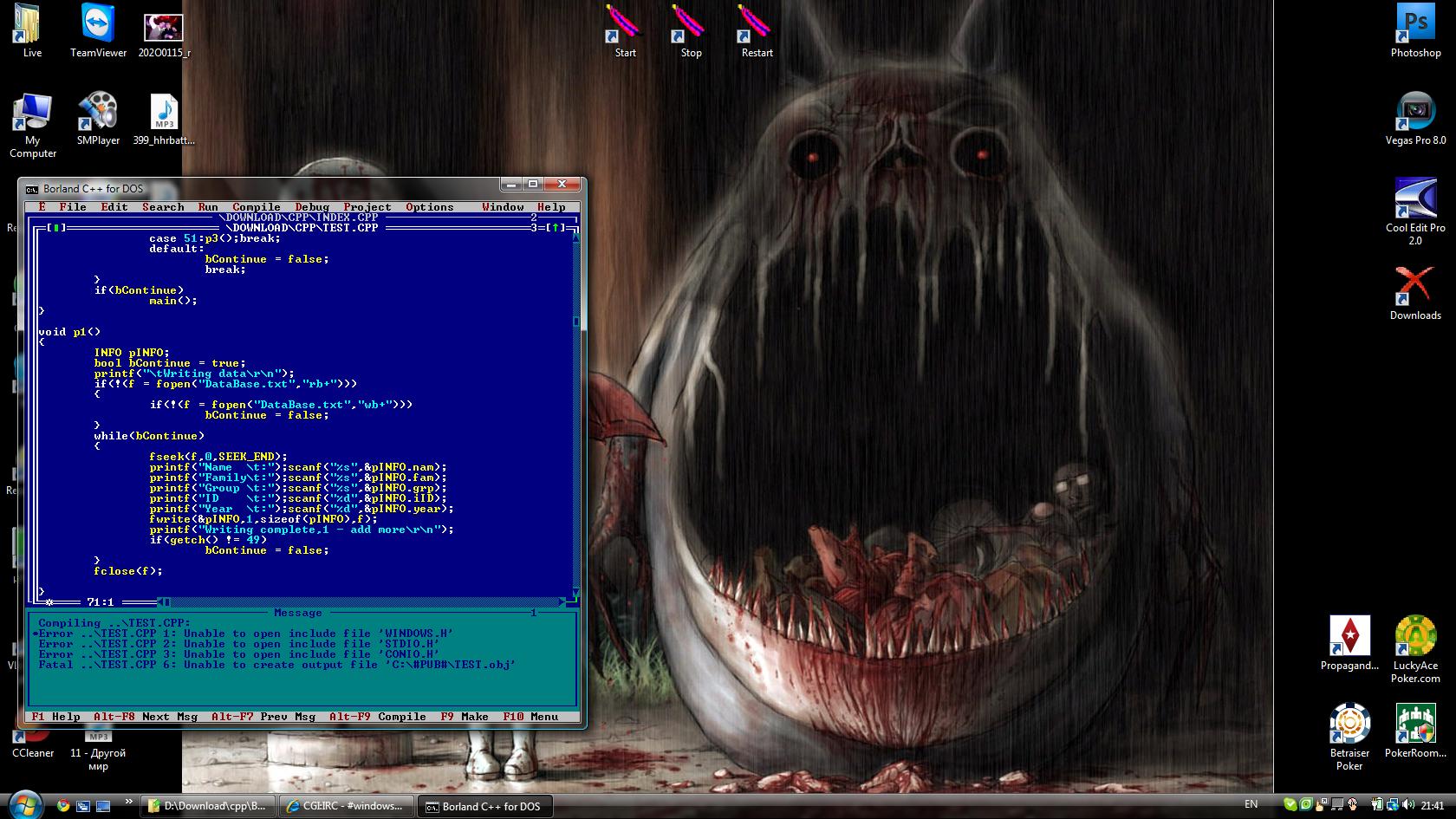
Task: Open My Computer desktop icon
Action: [x=32, y=125]
